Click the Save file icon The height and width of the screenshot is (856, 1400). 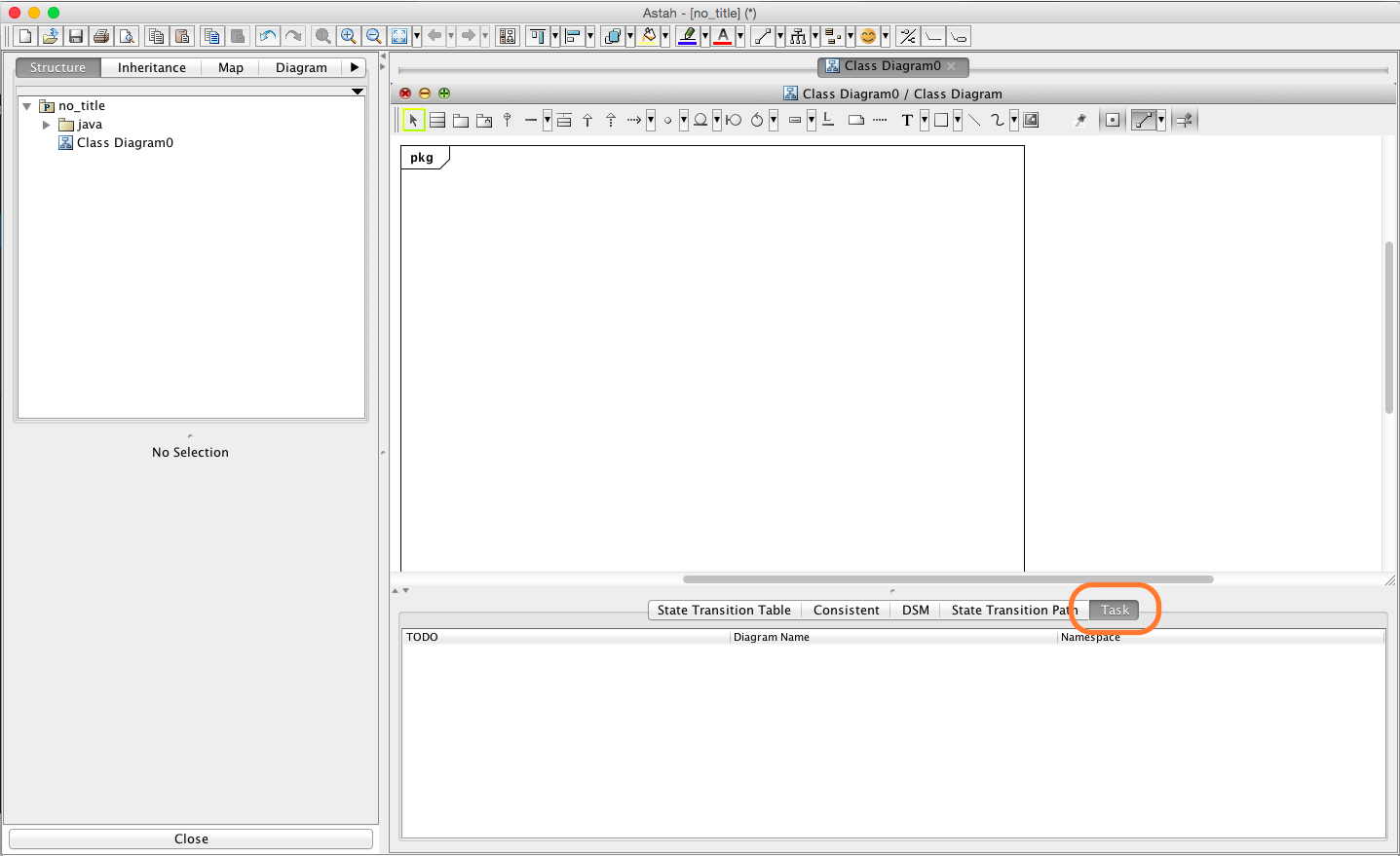(76, 36)
